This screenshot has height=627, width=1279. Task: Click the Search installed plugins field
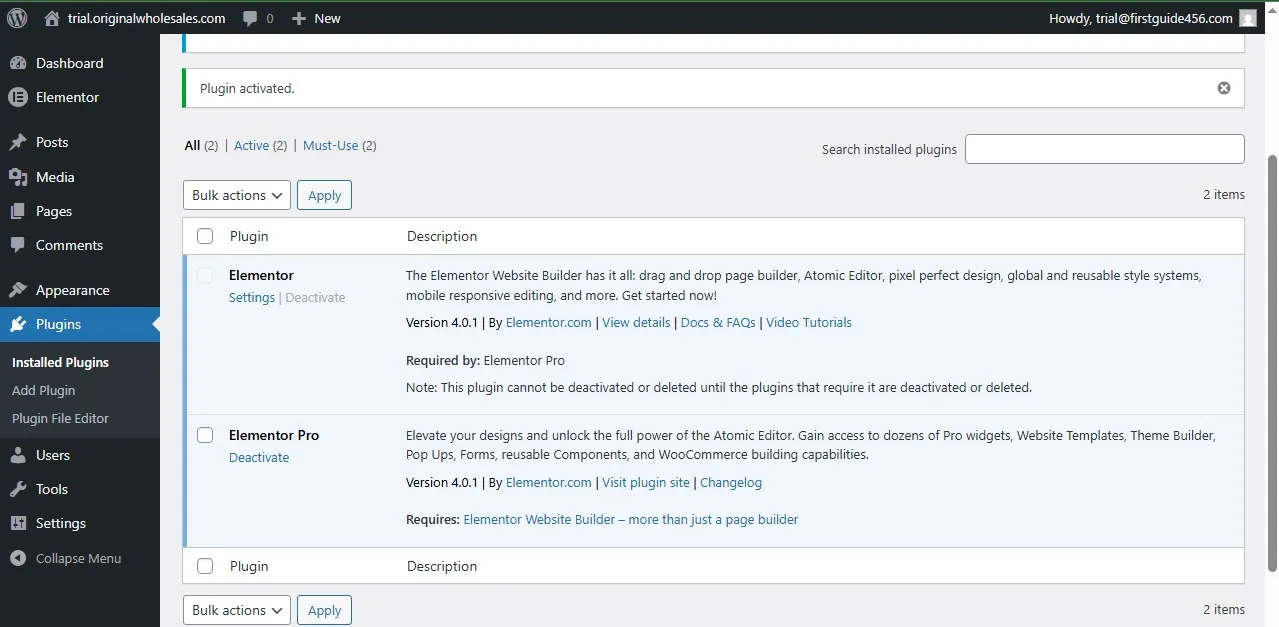(1104, 148)
